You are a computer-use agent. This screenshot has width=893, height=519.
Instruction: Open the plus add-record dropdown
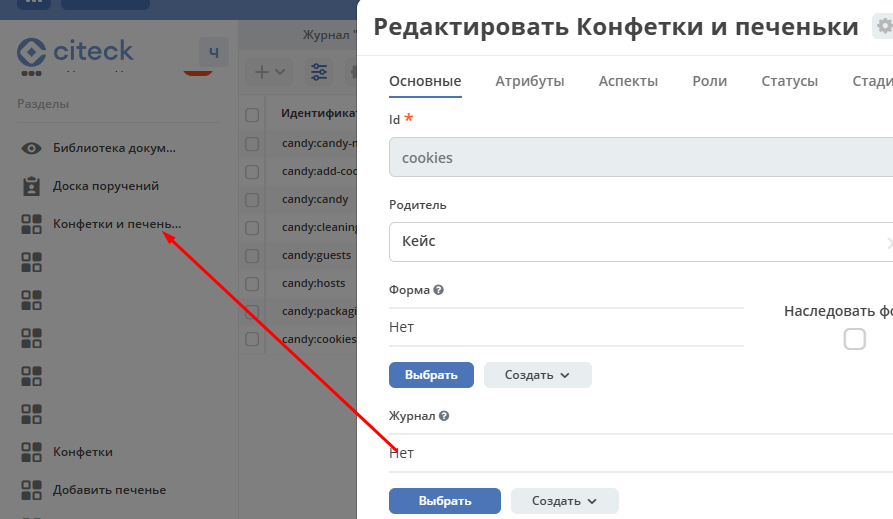pyautogui.click(x=269, y=72)
